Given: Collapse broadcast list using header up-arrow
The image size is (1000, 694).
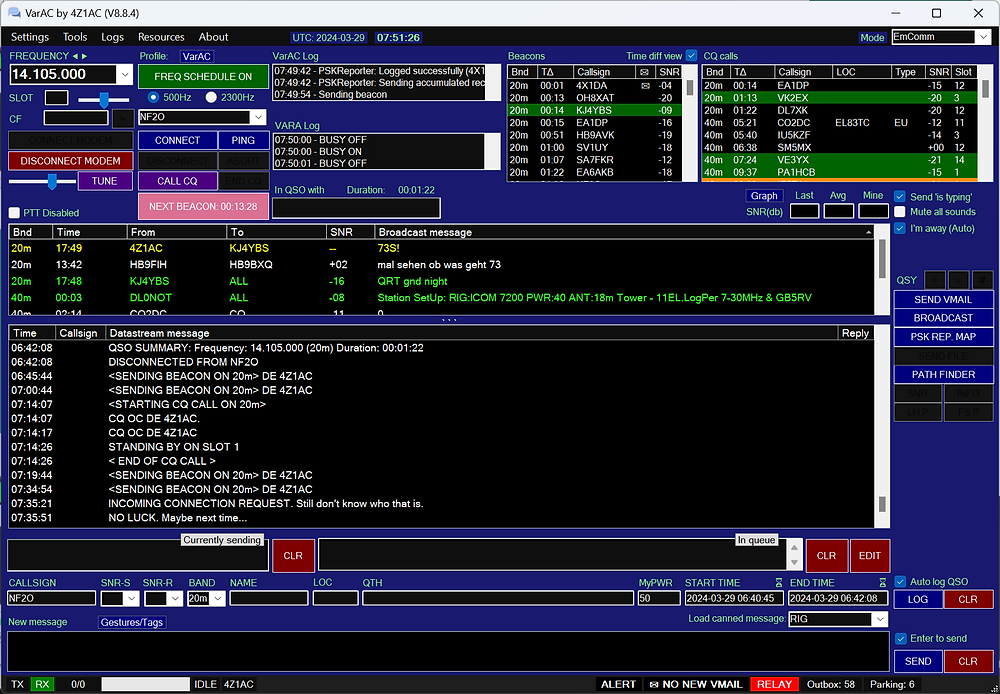Looking at the screenshot, I should click(868, 232).
